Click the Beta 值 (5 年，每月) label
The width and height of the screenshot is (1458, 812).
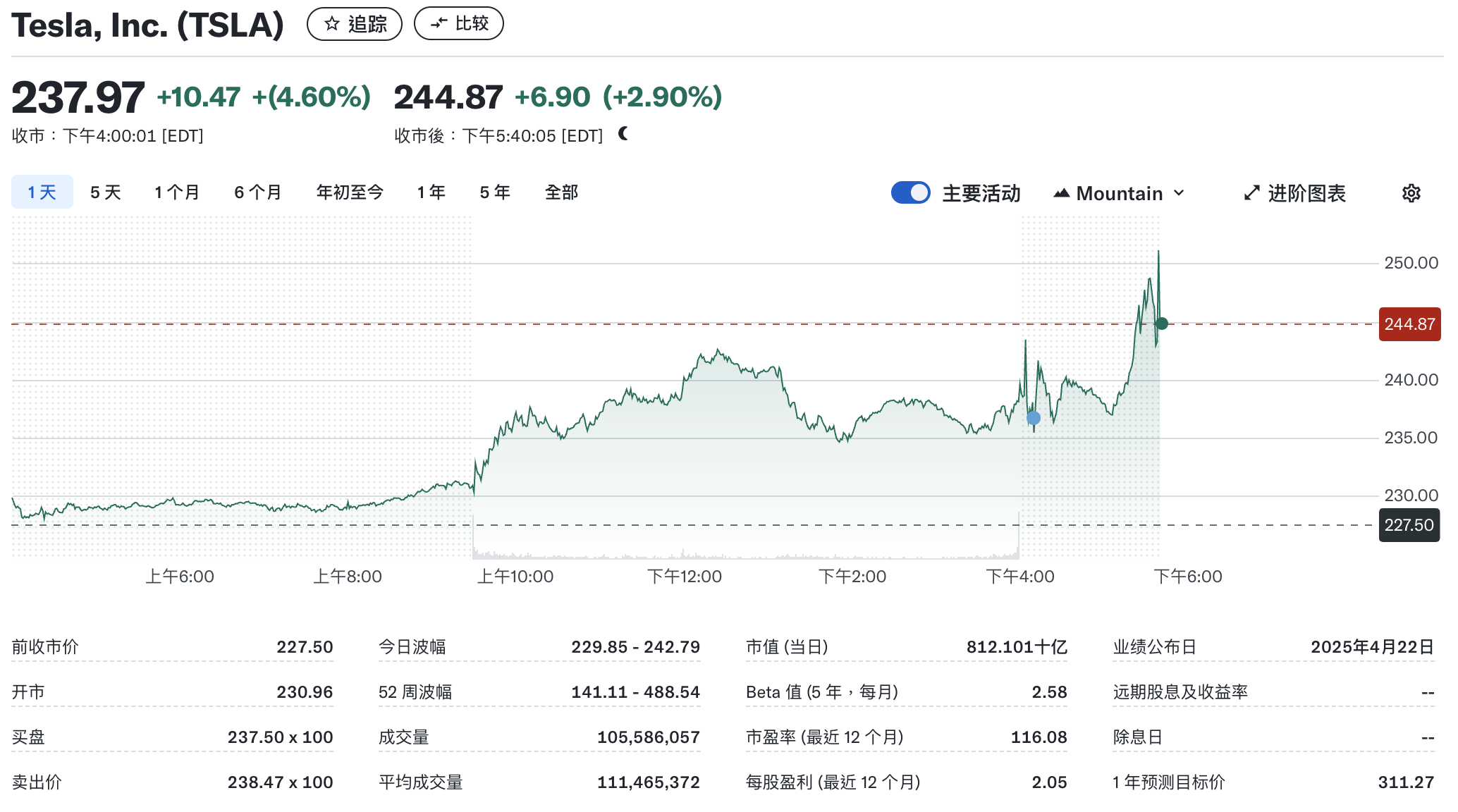coord(822,691)
